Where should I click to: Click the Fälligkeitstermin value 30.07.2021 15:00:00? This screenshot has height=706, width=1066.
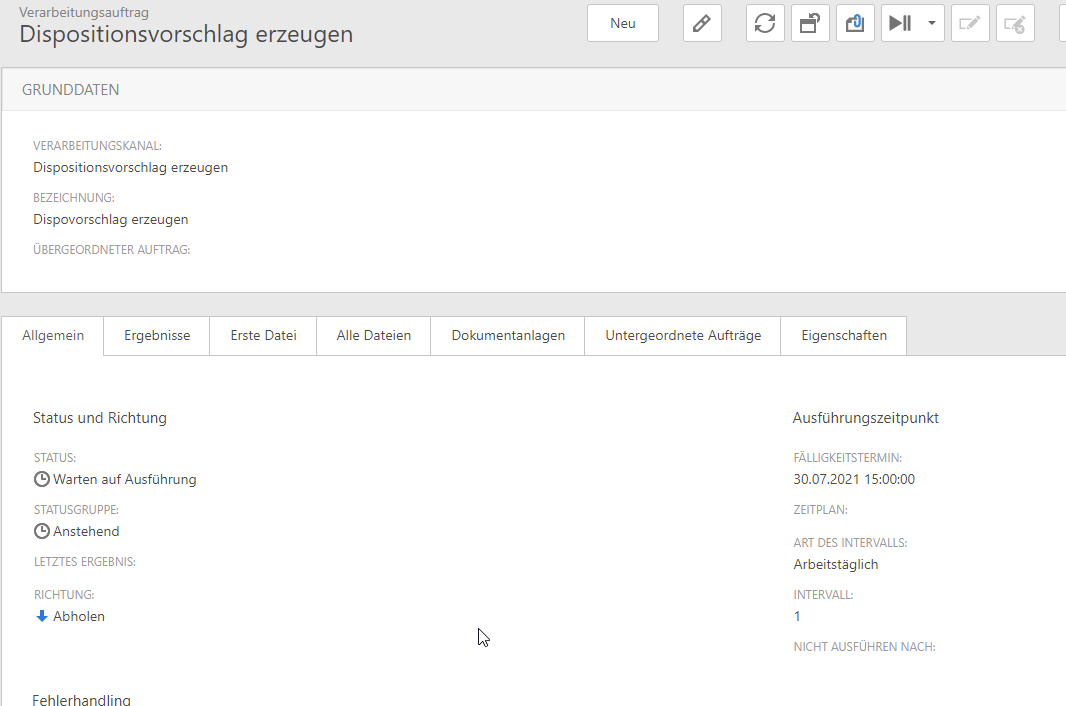[854, 479]
